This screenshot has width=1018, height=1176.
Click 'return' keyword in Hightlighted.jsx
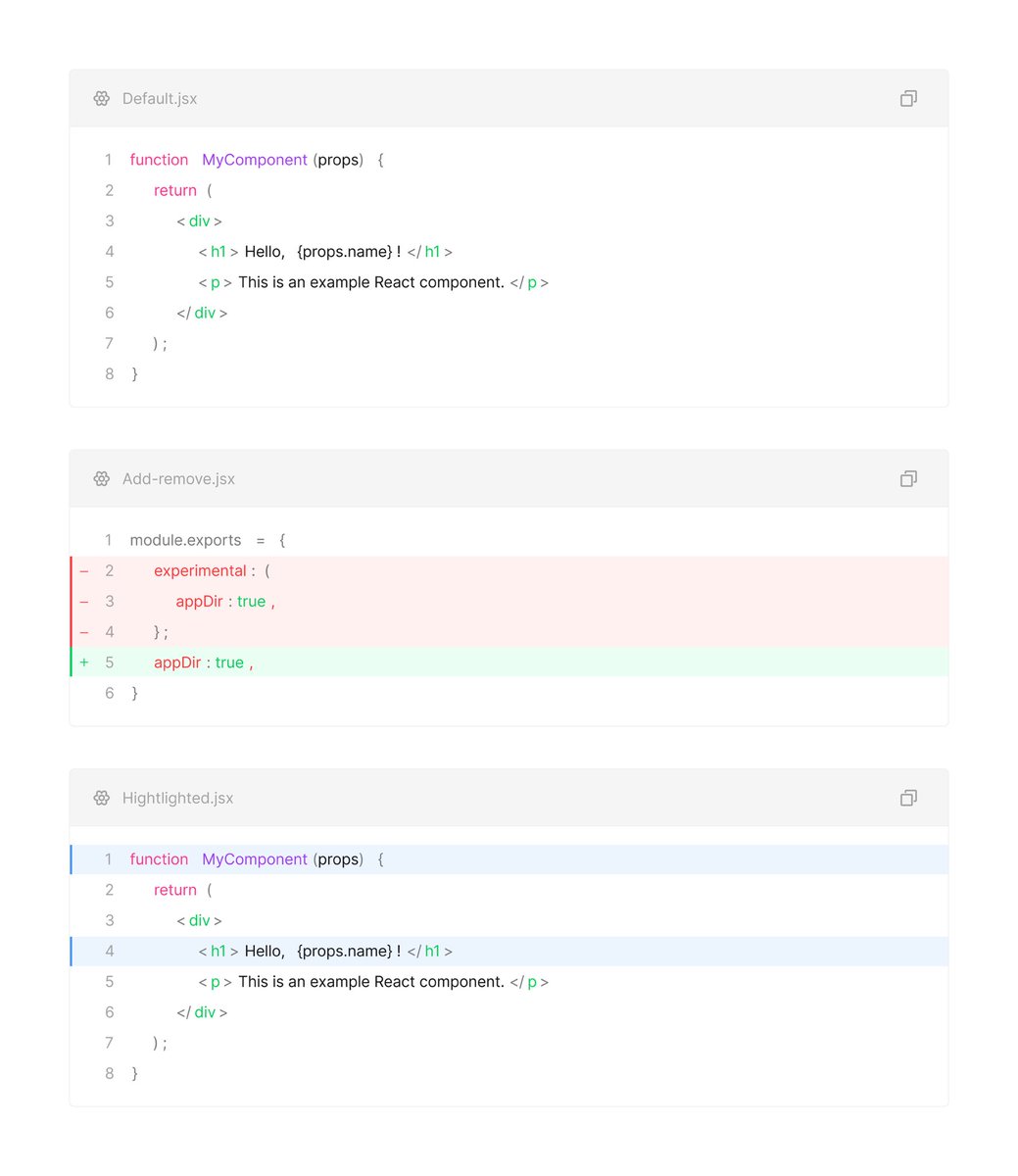pos(175,890)
